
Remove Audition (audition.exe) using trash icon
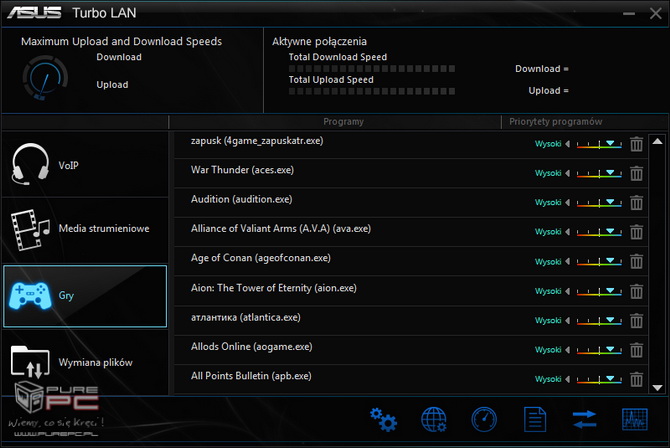tap(636, 203)
